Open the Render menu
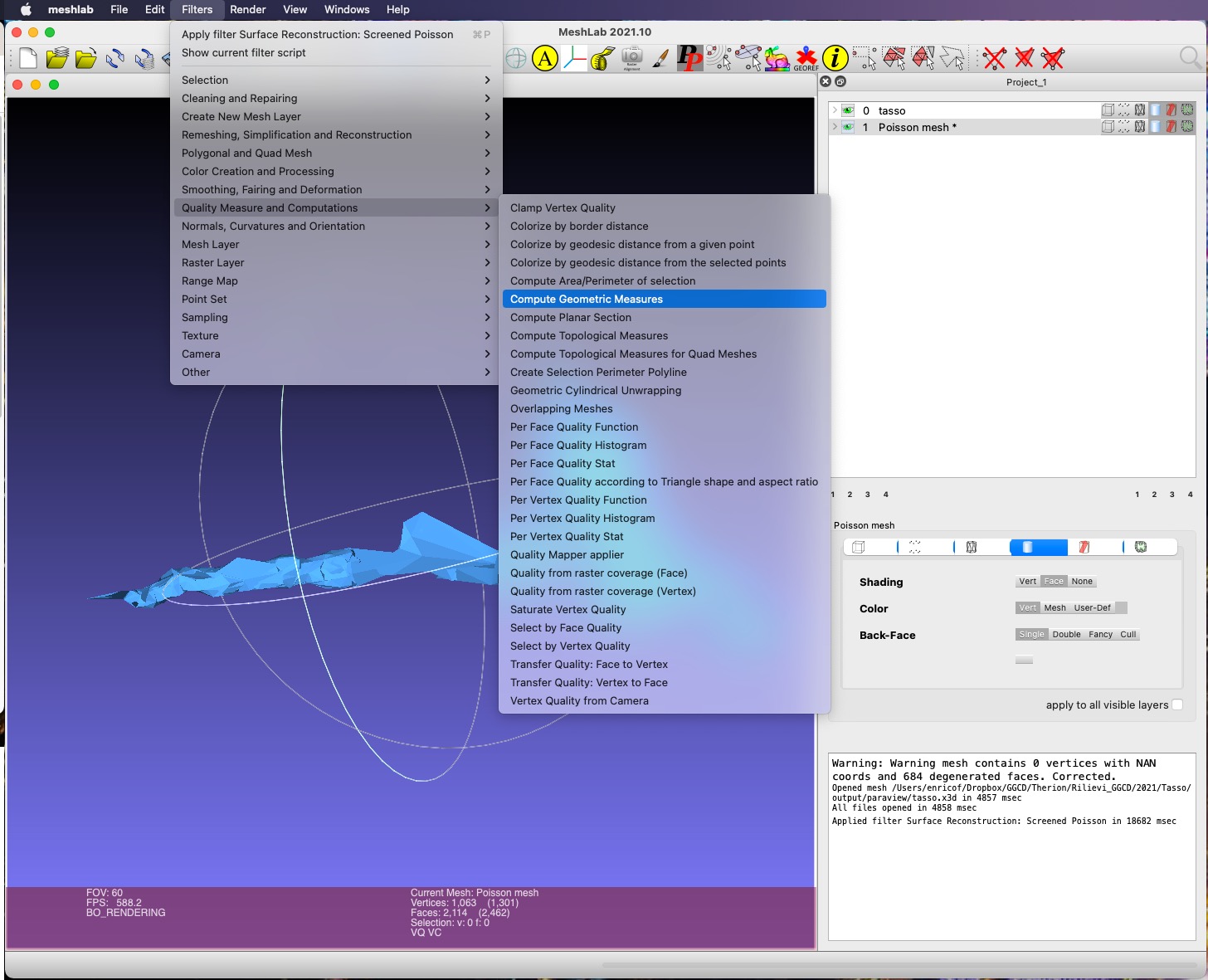Image resolution: width=1208 pixels, height=980 pixels. tap(248, 10)
